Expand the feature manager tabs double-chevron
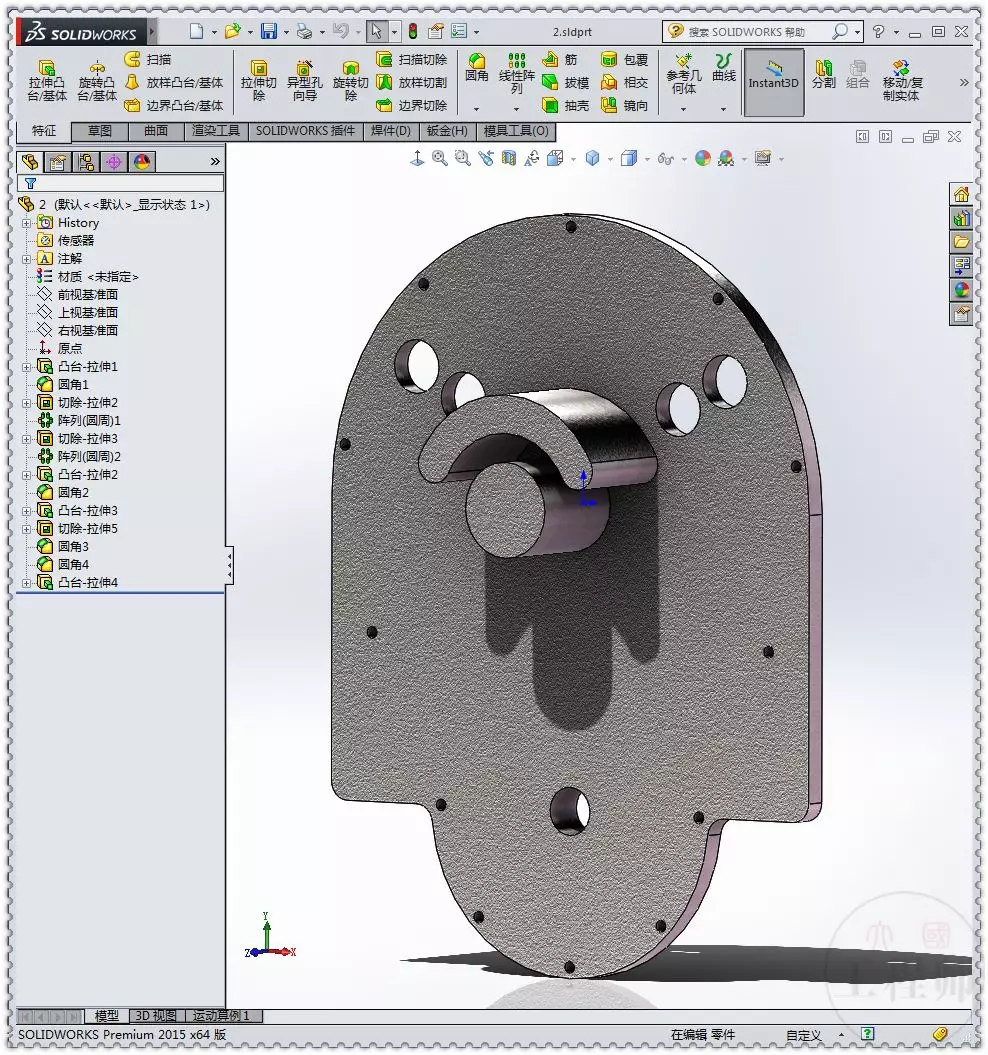 pos(215,161)
